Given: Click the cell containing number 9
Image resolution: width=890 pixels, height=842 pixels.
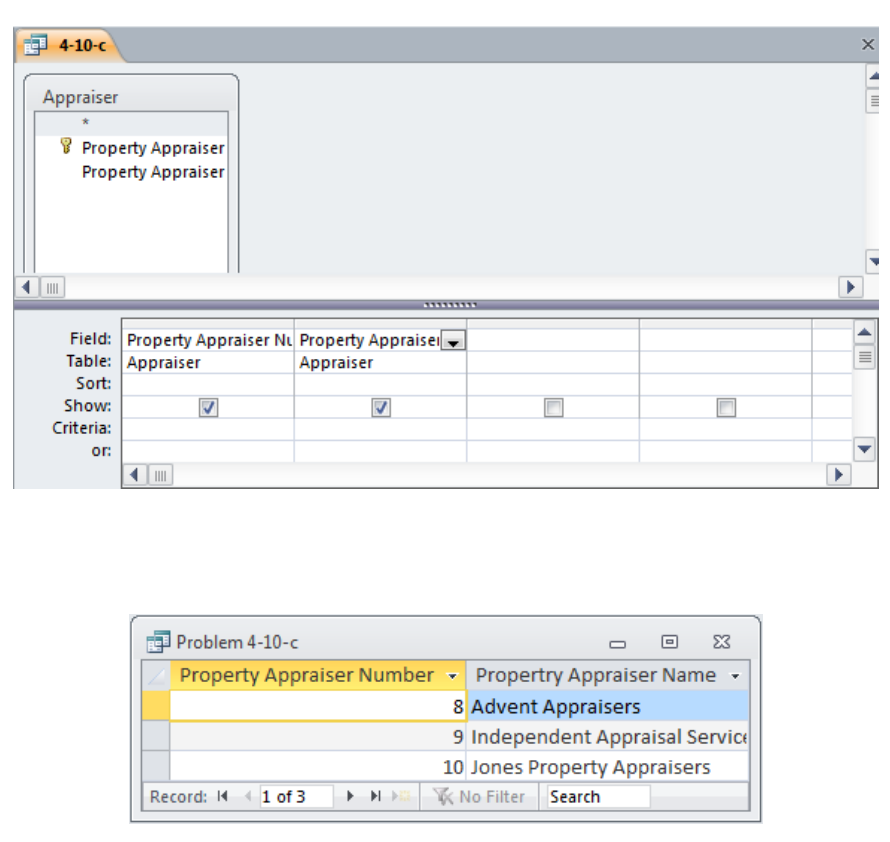Looking at the screenshot, I should tap(318, 736).
